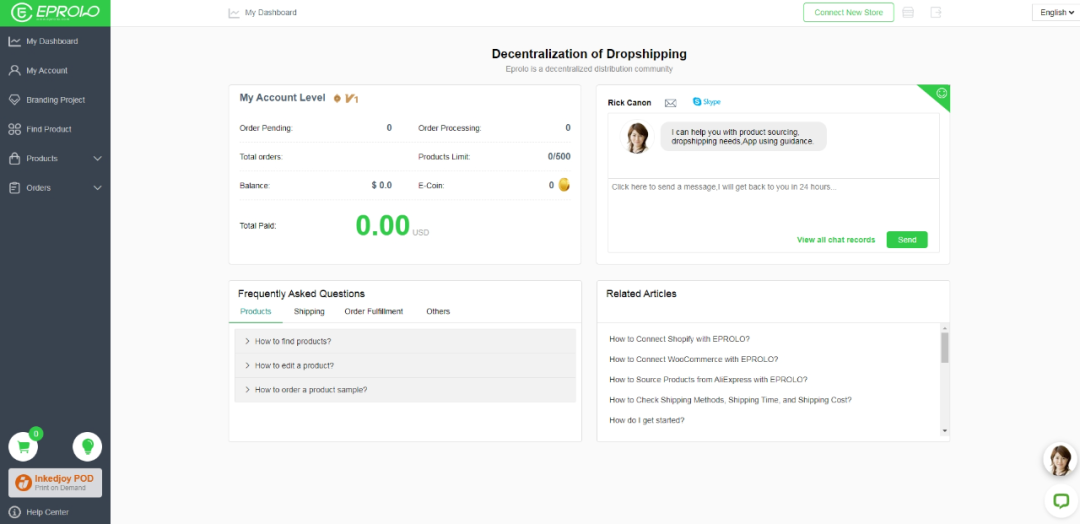Click the green live chat bubble icon
The height and width of the screenshot is (524, 1080).
click(x=1059, y=499)
